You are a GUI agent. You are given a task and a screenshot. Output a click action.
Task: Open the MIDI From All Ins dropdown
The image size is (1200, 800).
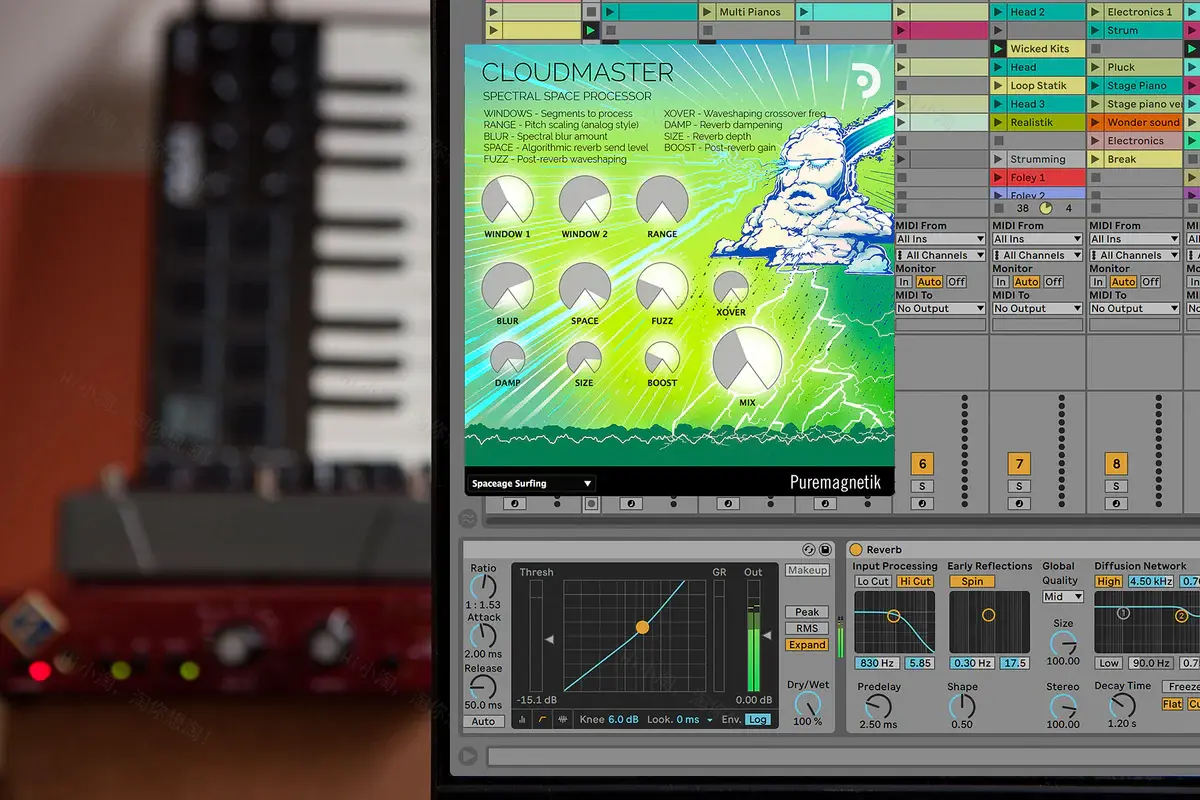tap(938, 239)
